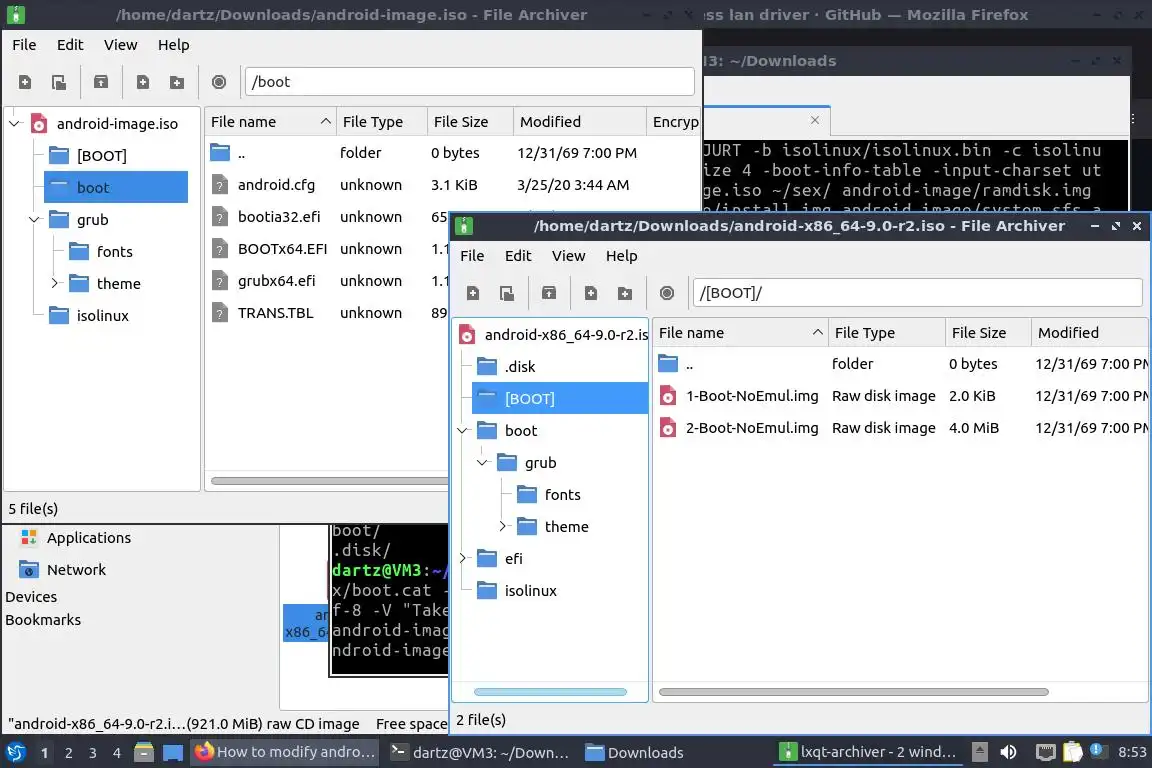Click New archive icon in android-image.iso window
1152x768 pixels.
[25, 82]
